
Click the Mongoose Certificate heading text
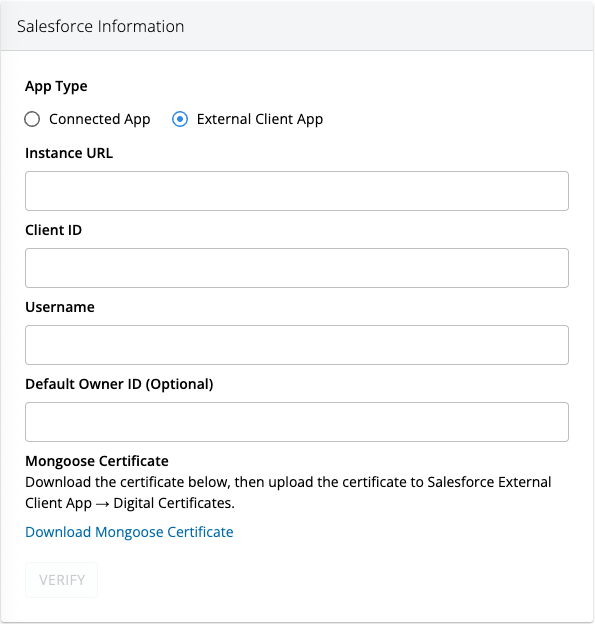click(97, 461)
